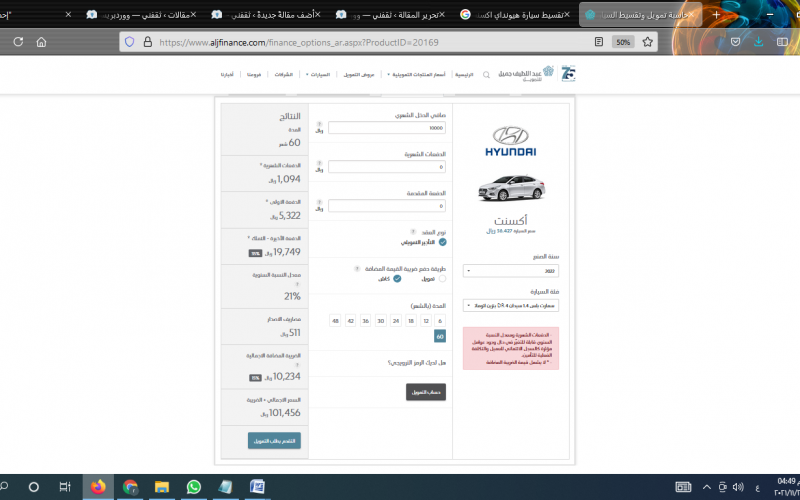Open the finance offers nav item
Viewport: 800px width, 500px height.
pos(359,74)
